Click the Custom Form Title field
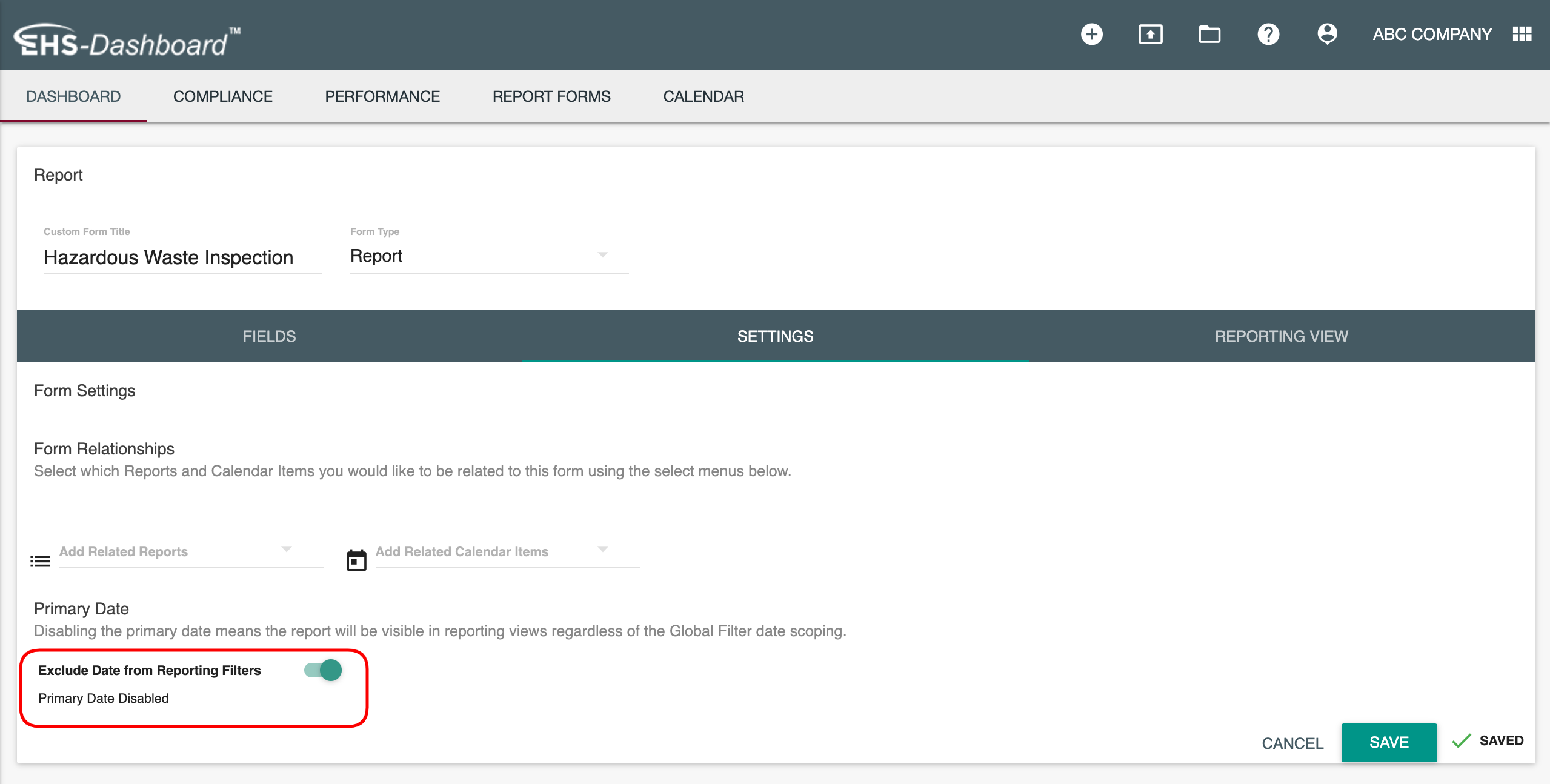Screen dimensions: 1550x784 coord(182,257)
